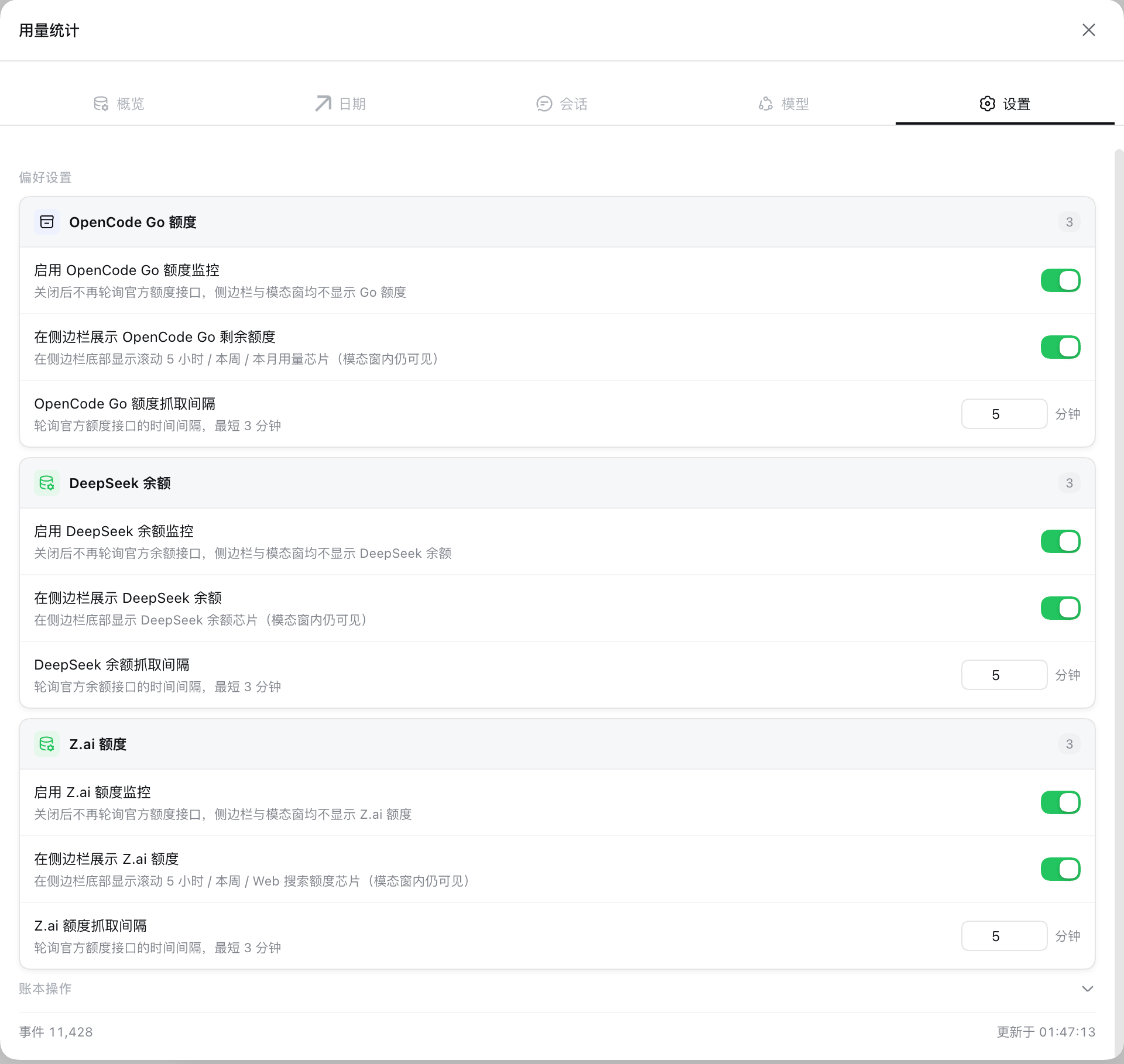Click the DeepSeek 余额 section title
The width and height of the screenshot is (1124, 1064).
[x=120, y=483]
